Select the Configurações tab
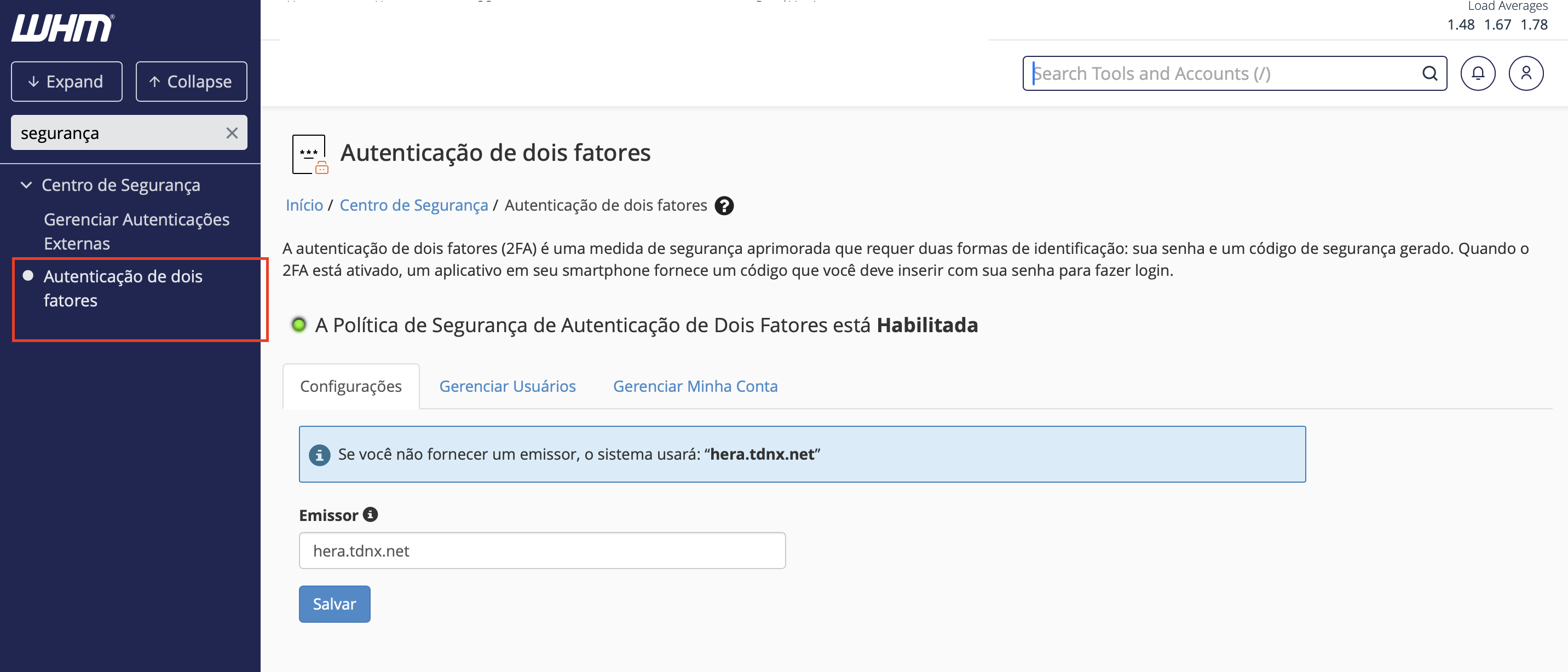 (x=350, y=386)
